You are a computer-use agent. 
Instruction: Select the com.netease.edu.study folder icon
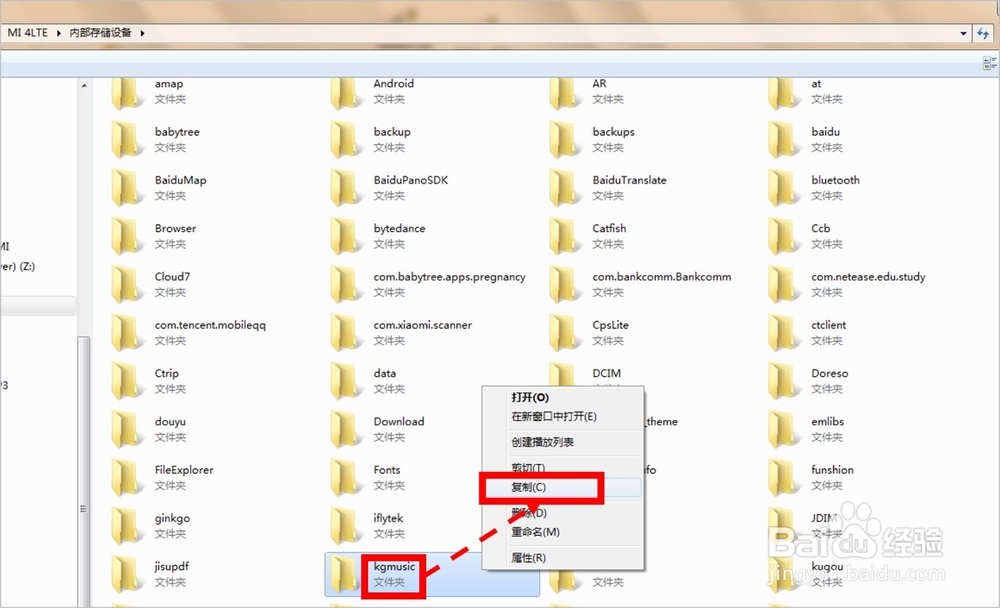[x=783, y=285]
